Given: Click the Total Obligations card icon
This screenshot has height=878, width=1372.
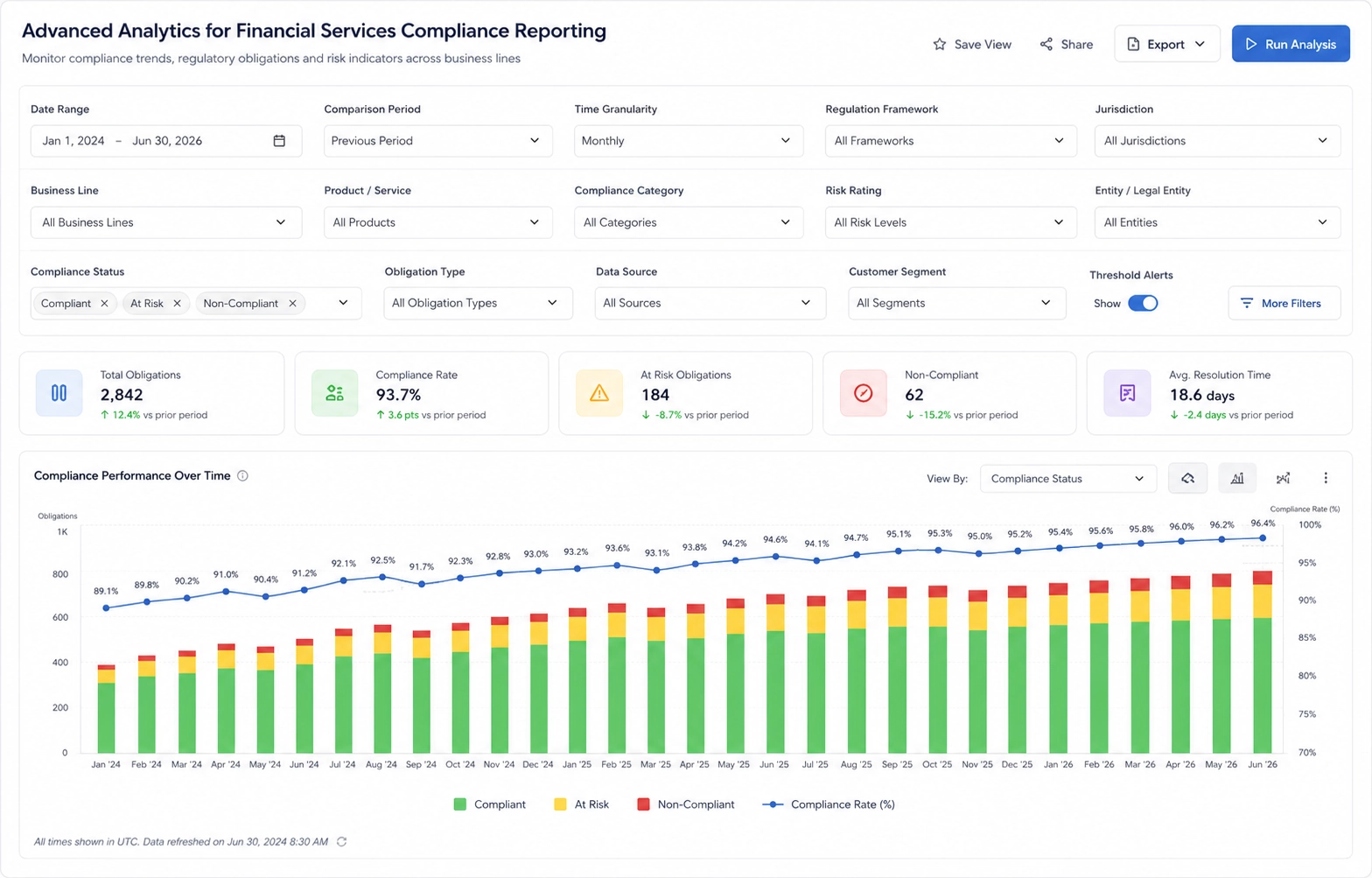Looking at the screenshot, I should [x=59, y=393].
